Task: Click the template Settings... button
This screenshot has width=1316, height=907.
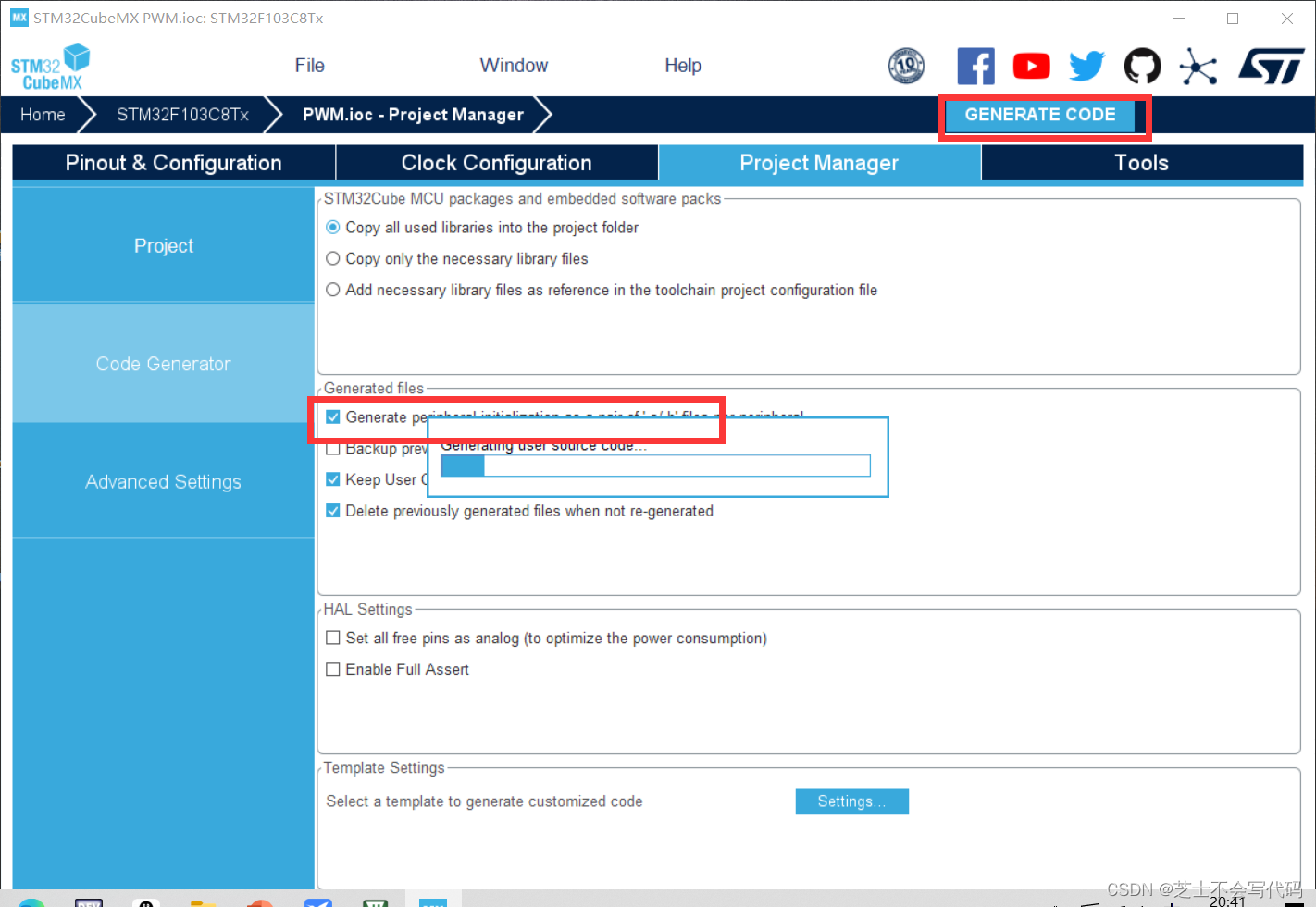Action: coord(852,801)
